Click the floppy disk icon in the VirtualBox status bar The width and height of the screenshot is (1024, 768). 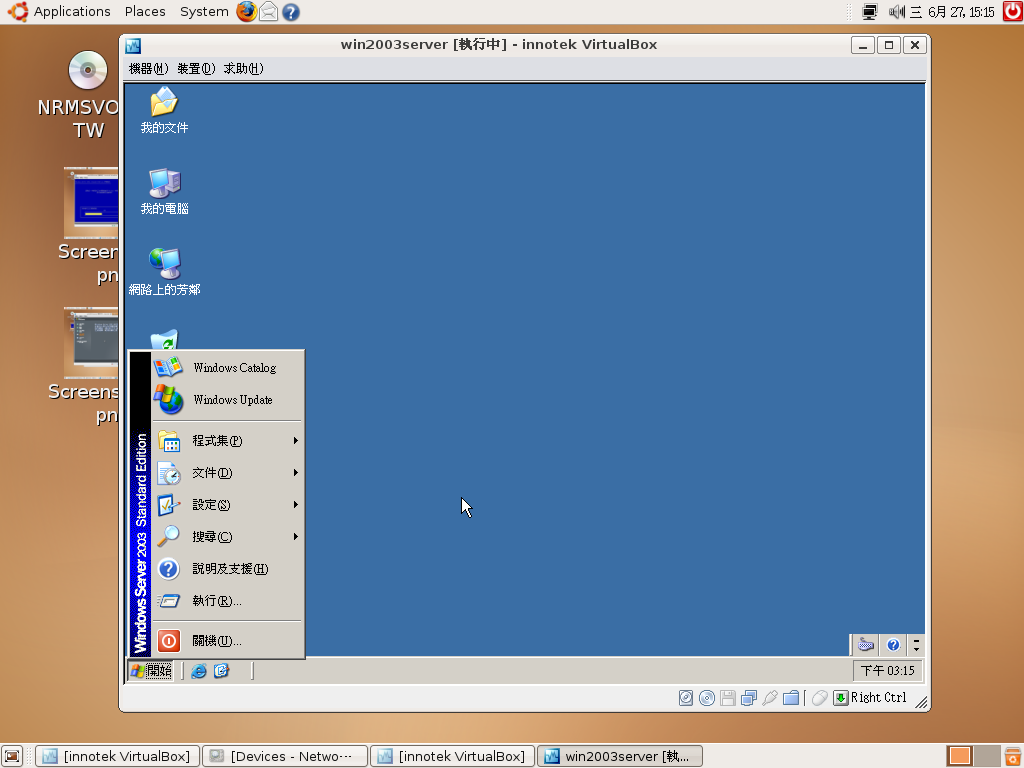728,698
